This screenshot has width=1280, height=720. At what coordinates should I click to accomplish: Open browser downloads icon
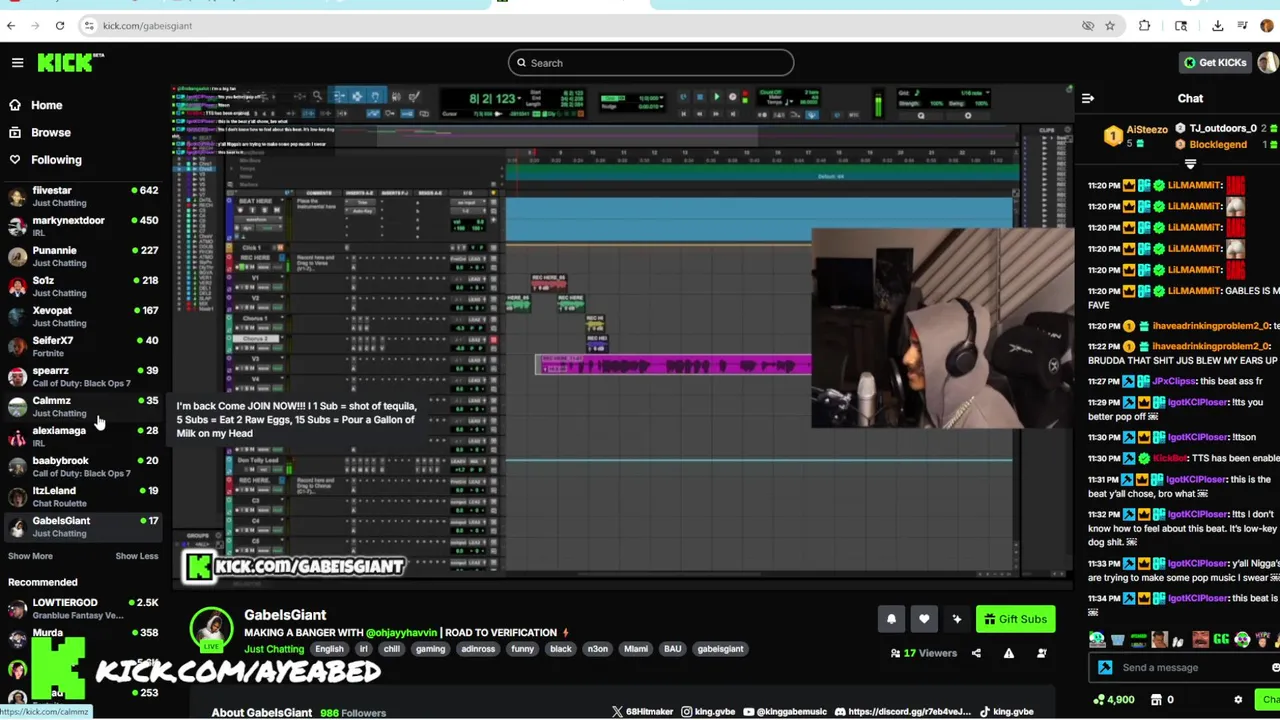pos(1217,26)
